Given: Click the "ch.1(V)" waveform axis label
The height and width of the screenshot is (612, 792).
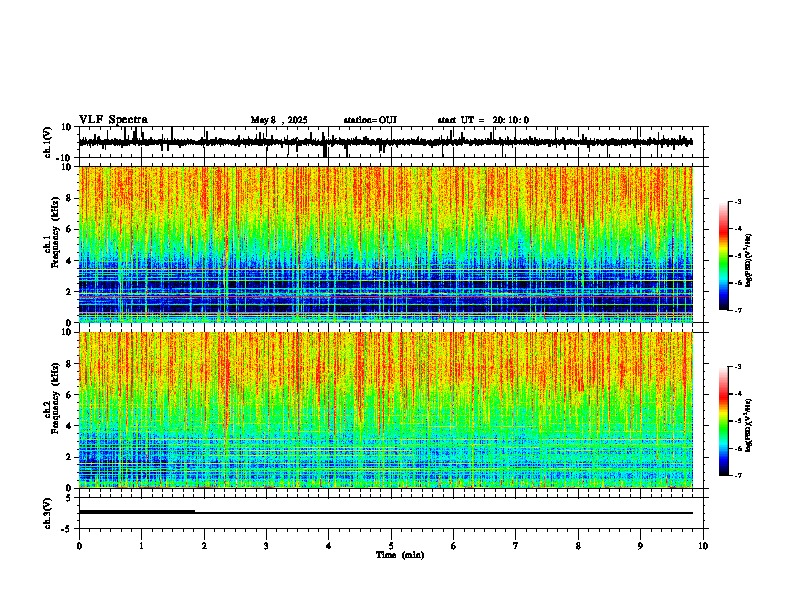Looking at the screenshot, I should click(48, 142).
